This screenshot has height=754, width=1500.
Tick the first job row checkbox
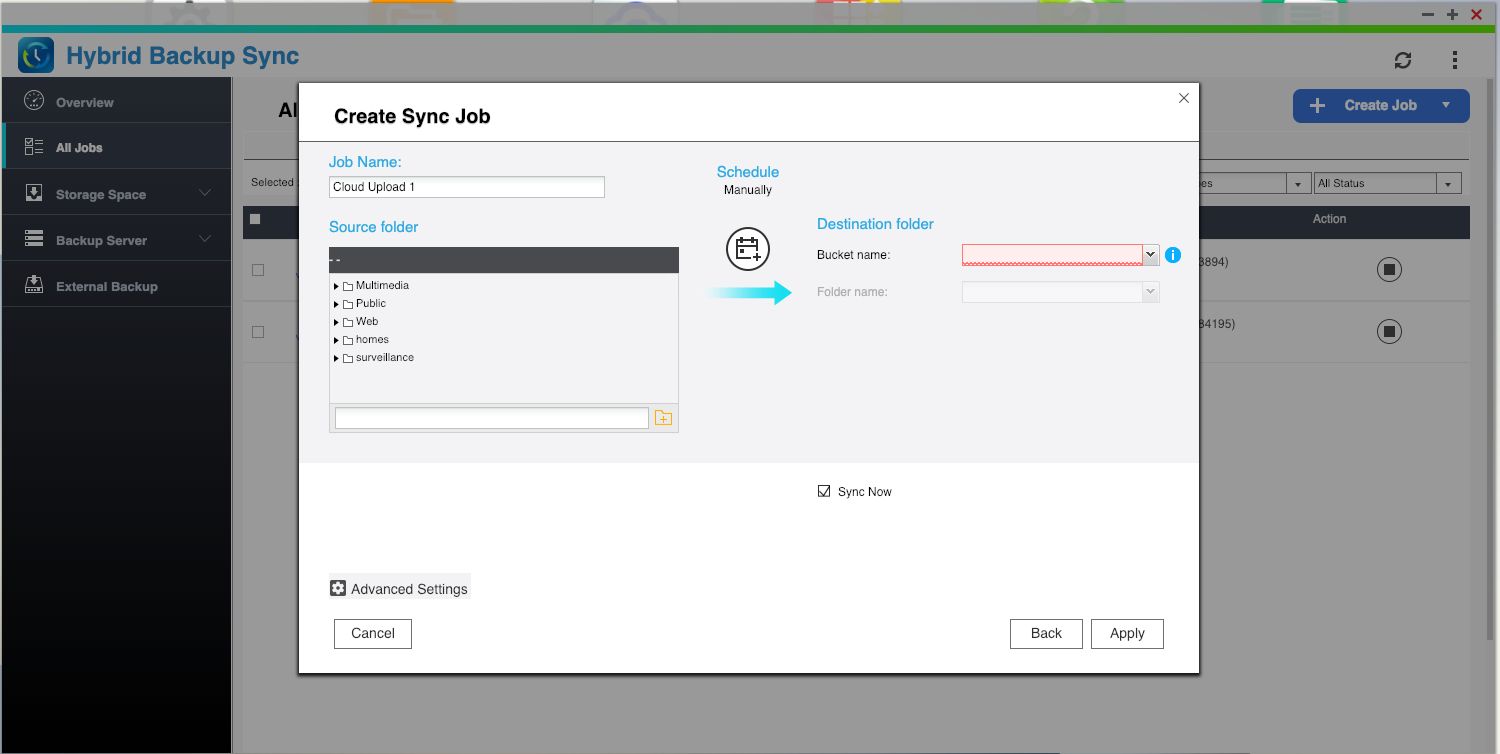coord(258,270)
